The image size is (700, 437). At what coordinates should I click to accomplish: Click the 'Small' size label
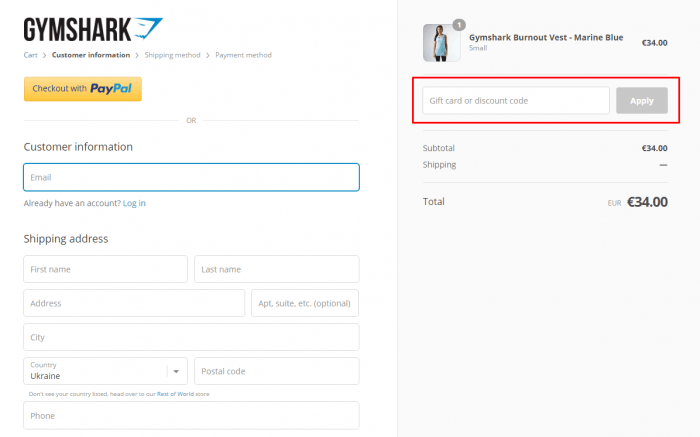coord(478,48)
